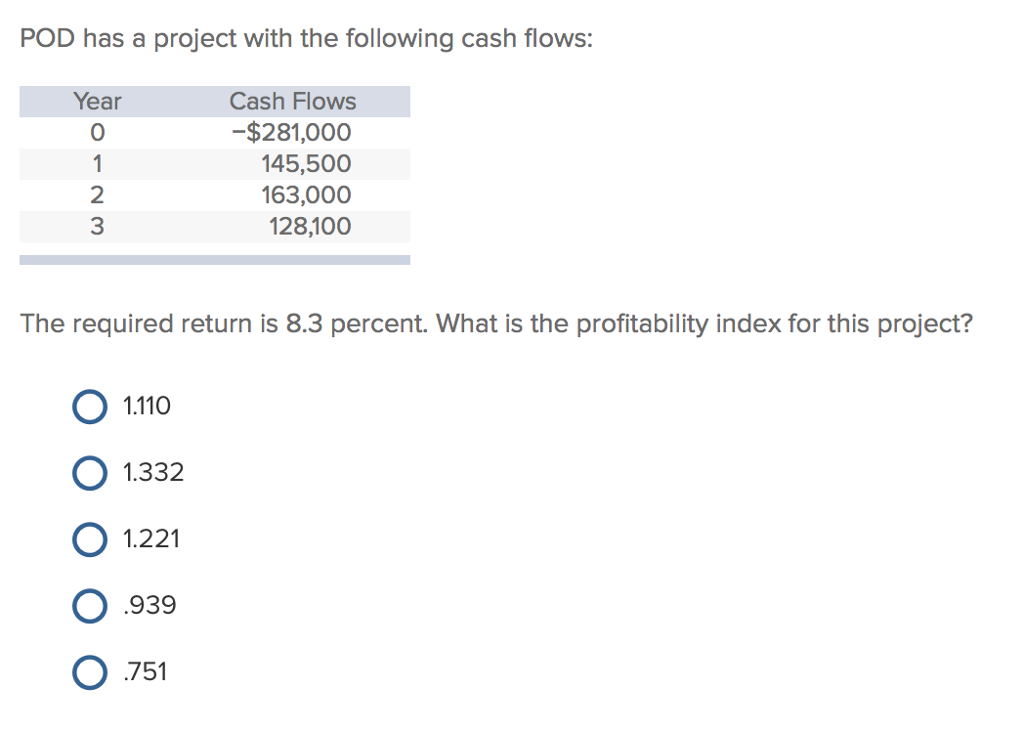Click the Year column header
Image resolution: width=1024 pixels, height=731 pixels.
pos(97,101)
